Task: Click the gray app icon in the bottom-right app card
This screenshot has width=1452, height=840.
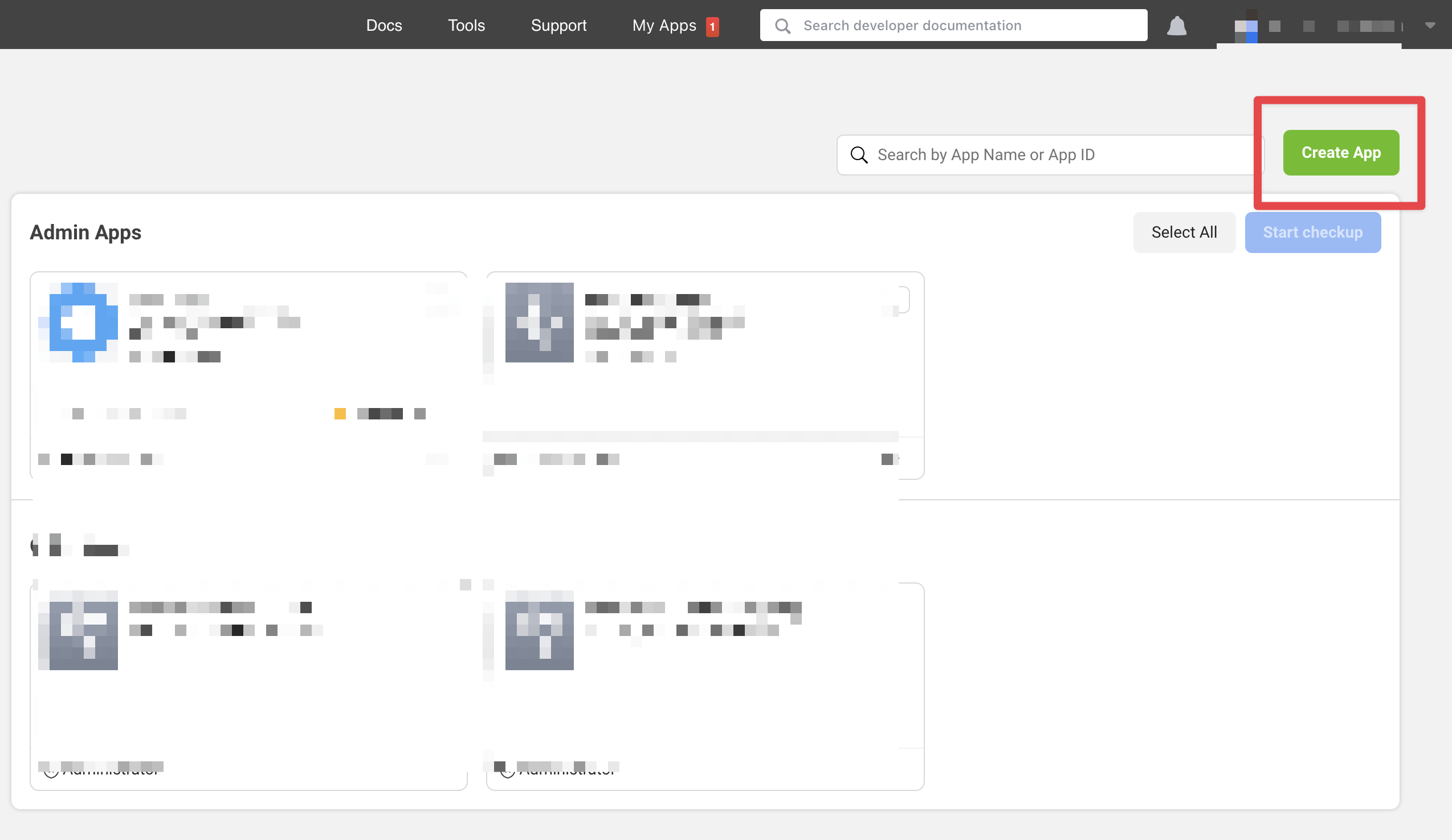Action: [539, 630]
